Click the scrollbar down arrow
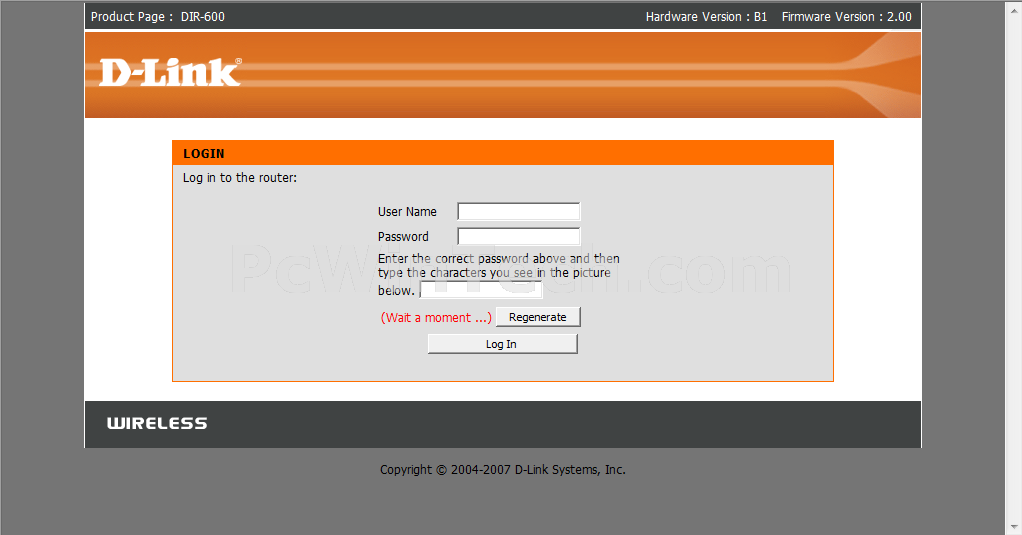 [1014, 527]
